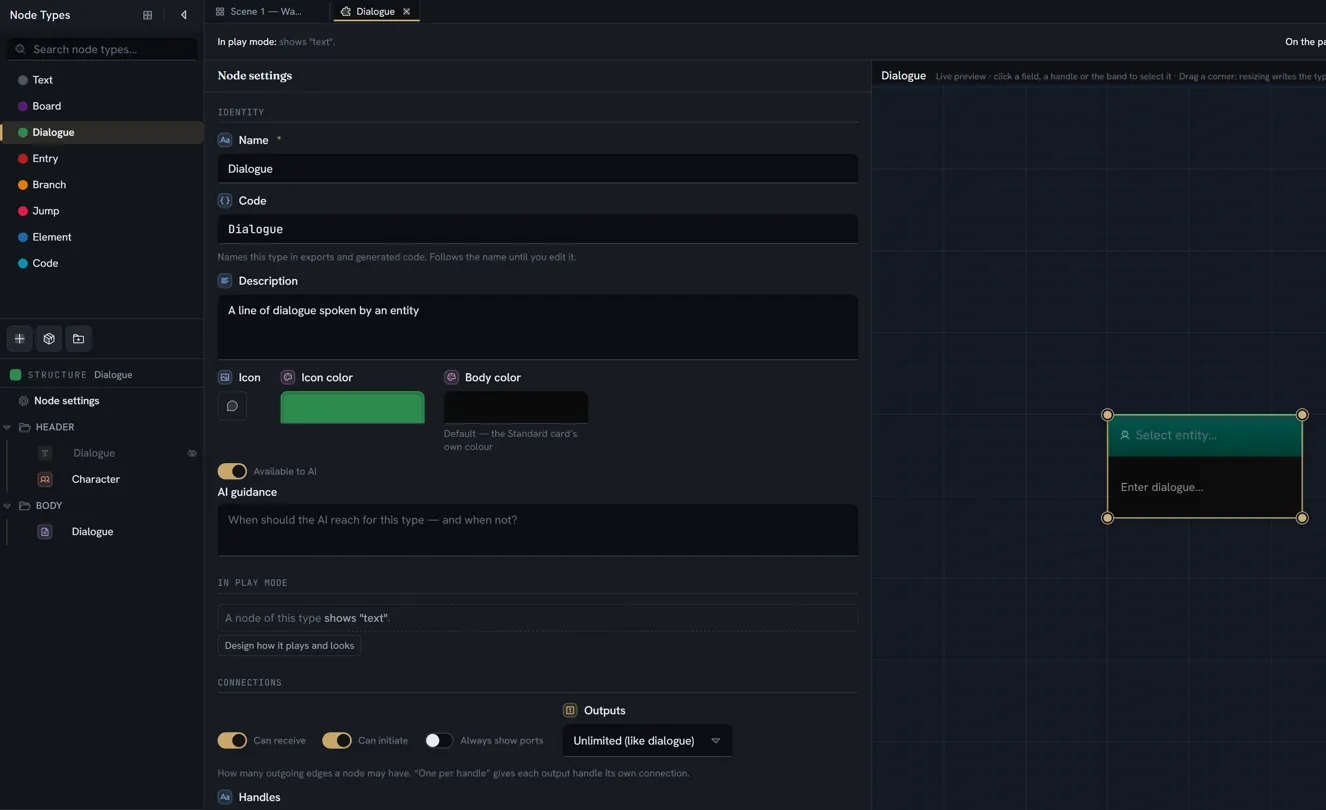Image resolution: width=1326 pixels, height=810 pixels.
Task: Open the Outputs Unlimited (like dialogue) dropdown
Action: click(647, 741)
